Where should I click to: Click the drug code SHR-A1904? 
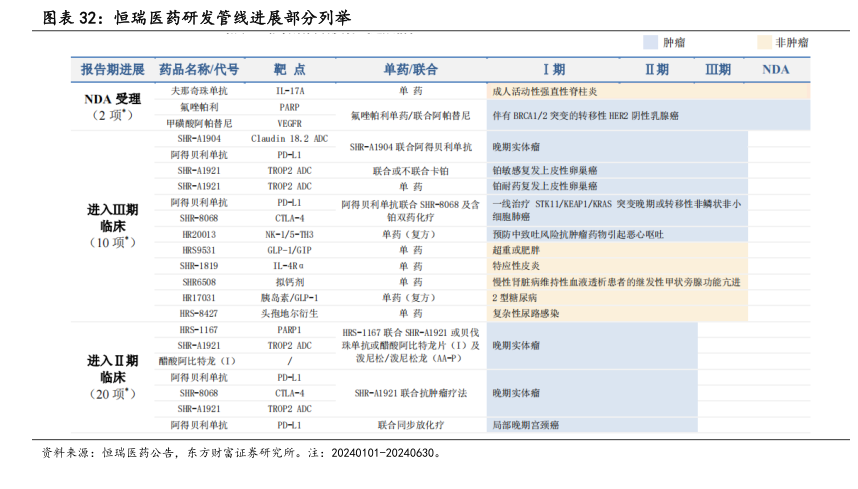(x=199, y=139)
